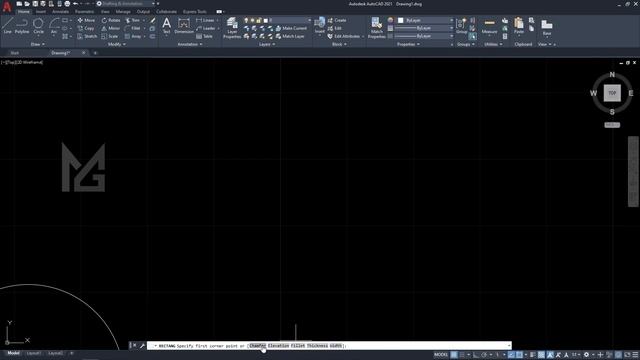The height and width of the screenshot is (360, 640).
Task: Expand the Block panel
Action: pos(339,44)
